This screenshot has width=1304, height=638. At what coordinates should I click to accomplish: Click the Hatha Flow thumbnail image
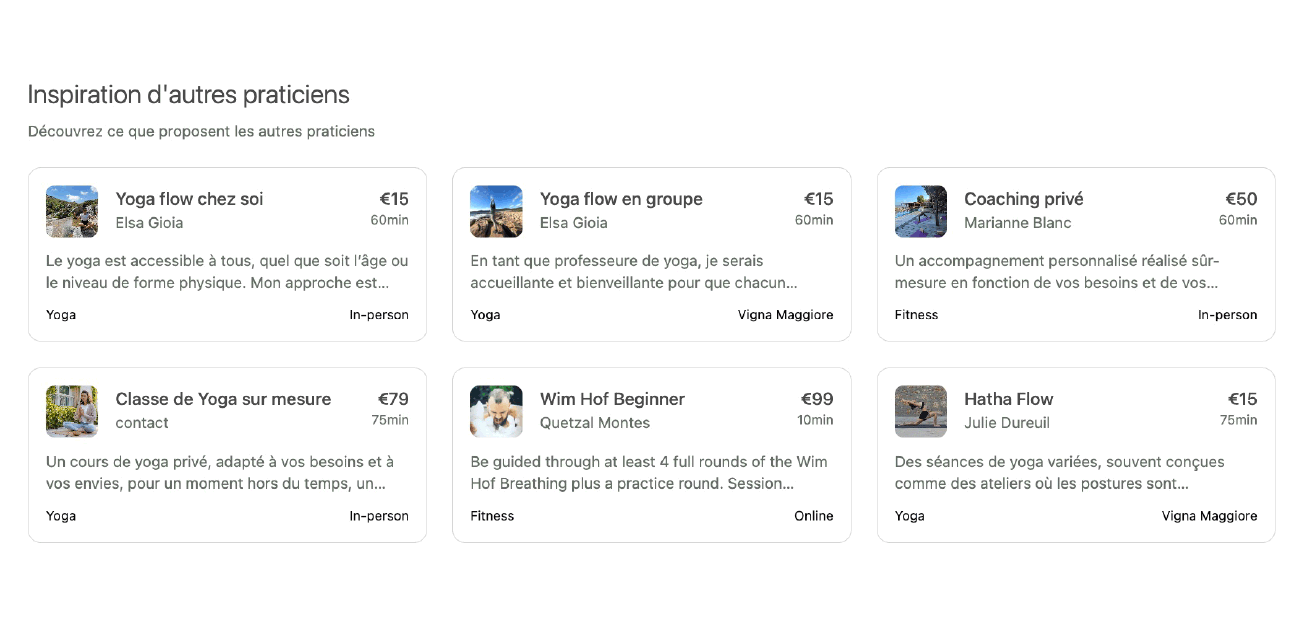pyautogui.click(x=920, y=411)
